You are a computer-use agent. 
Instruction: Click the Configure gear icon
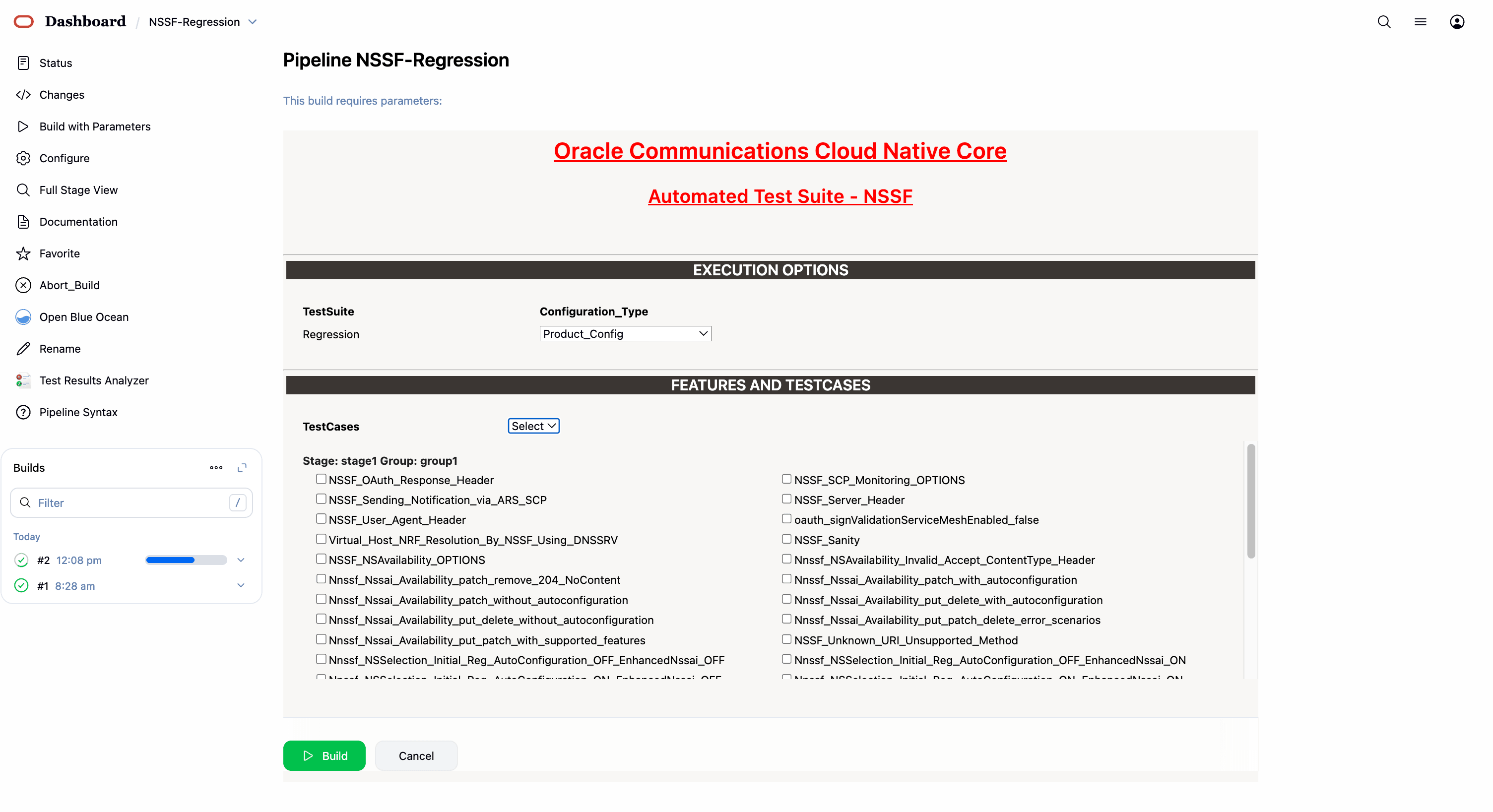(x=23, y=158)
